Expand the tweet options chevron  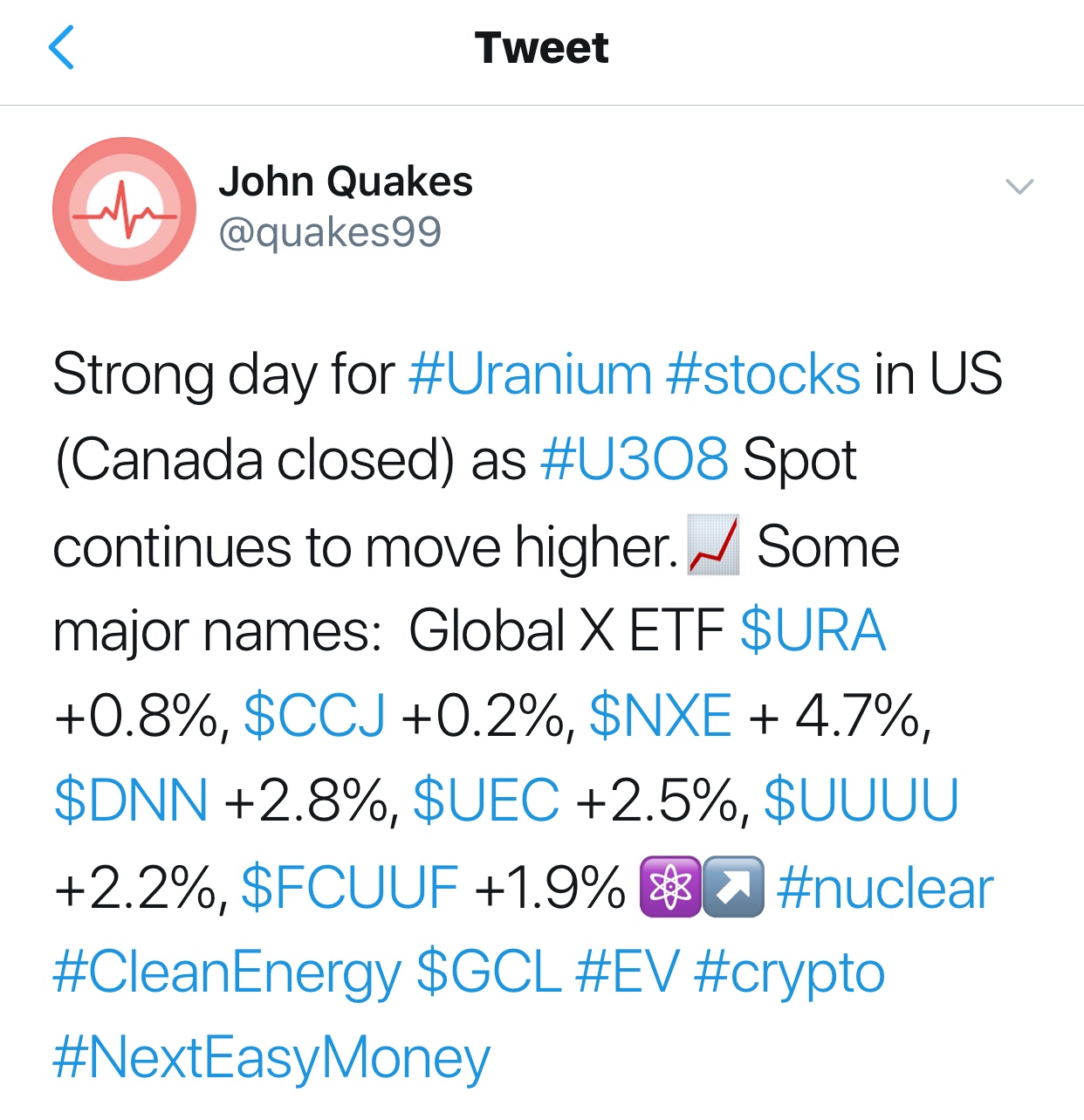pyautogui.click(x=1019, y=186)
